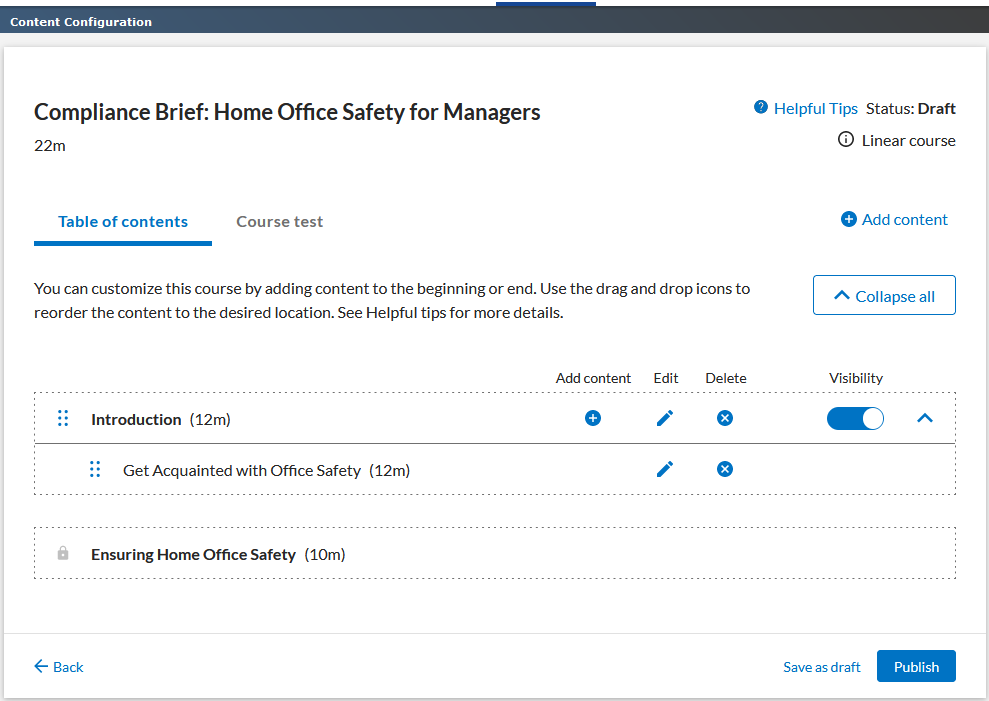The width and height of the screenshot is (989, 701).
Task: Edit Get Acquainted with Office Safety lesson
Action: click(x=665, y=469)
